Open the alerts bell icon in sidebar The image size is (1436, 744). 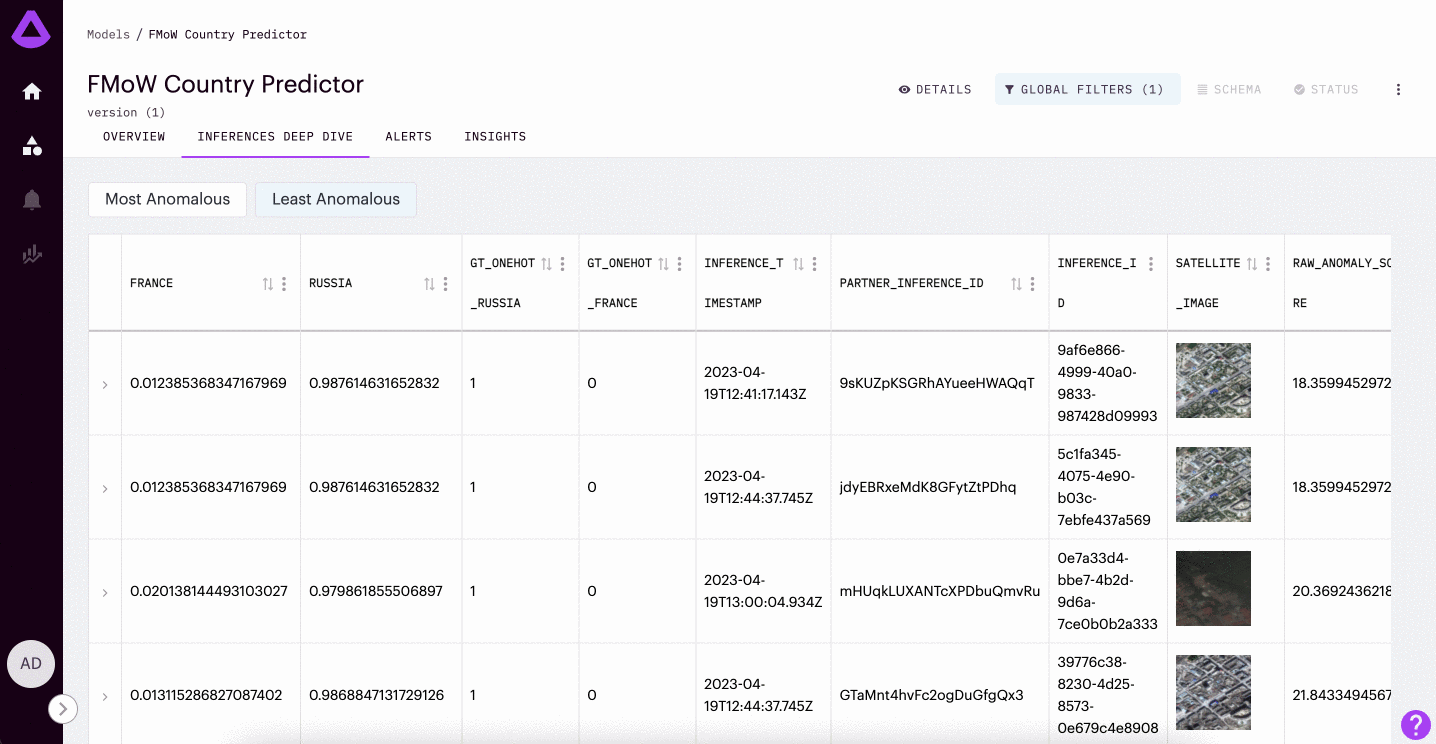32,200
